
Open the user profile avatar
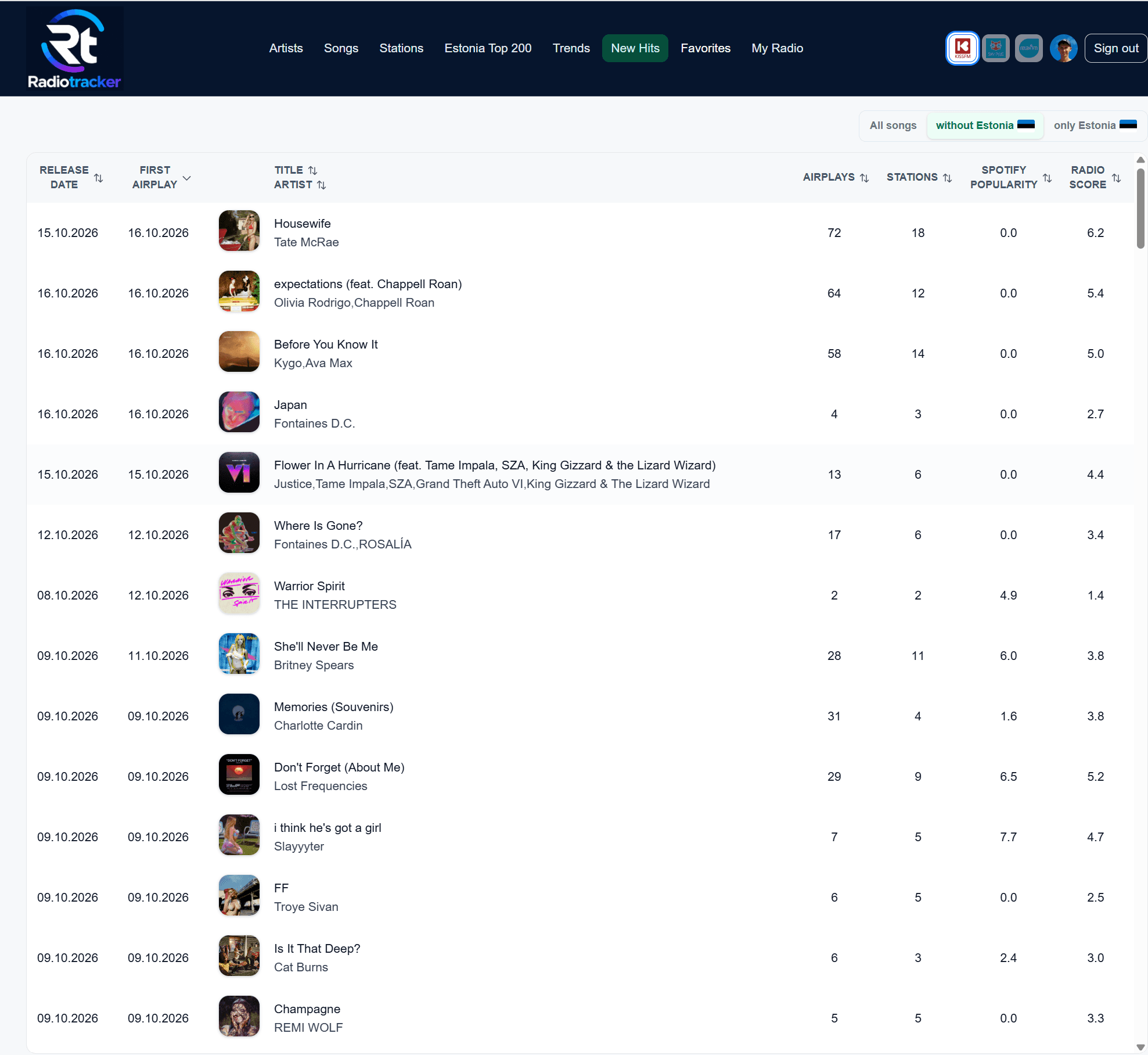1063,48
